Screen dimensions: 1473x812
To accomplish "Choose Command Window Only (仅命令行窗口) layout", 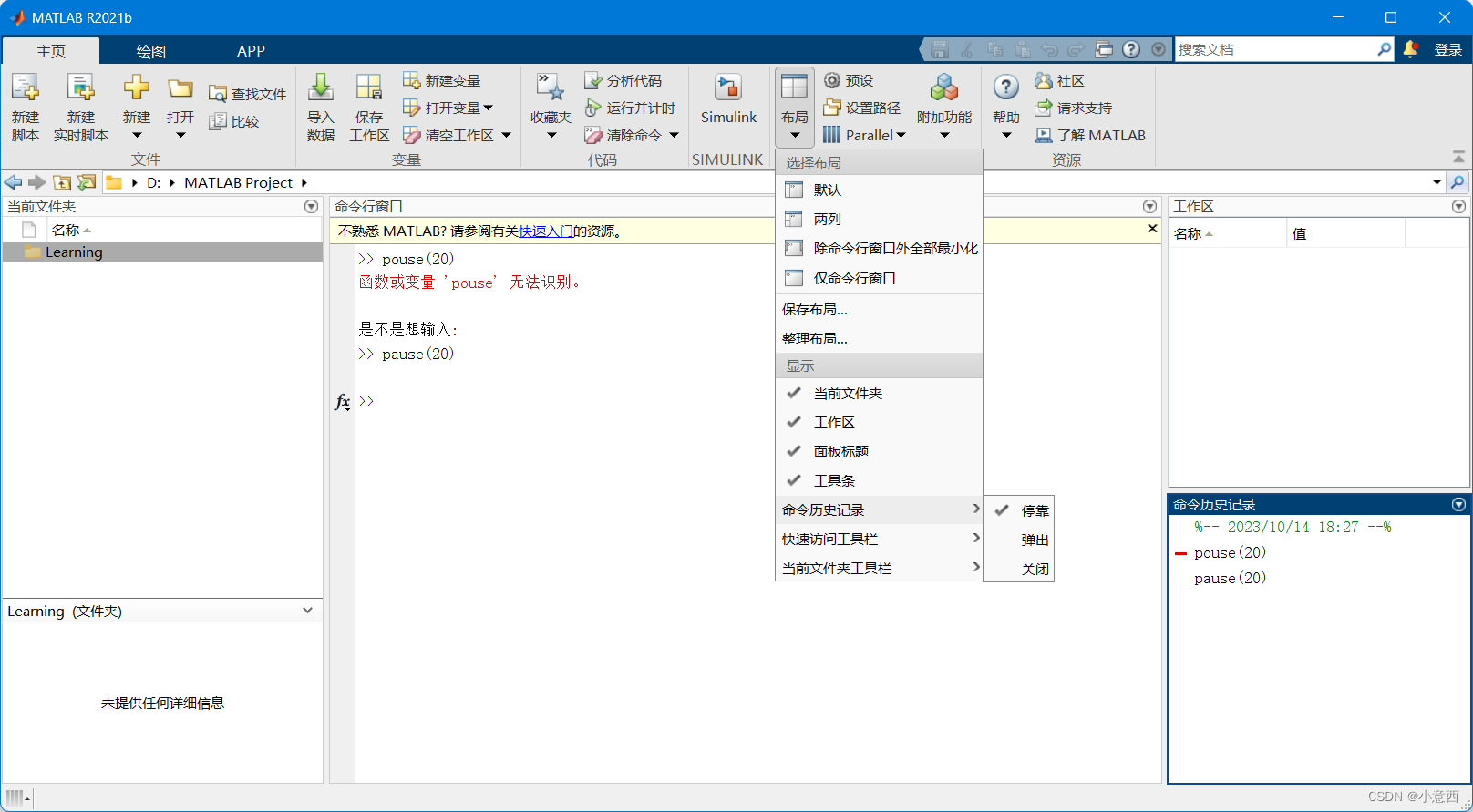I will pos(879,278).
